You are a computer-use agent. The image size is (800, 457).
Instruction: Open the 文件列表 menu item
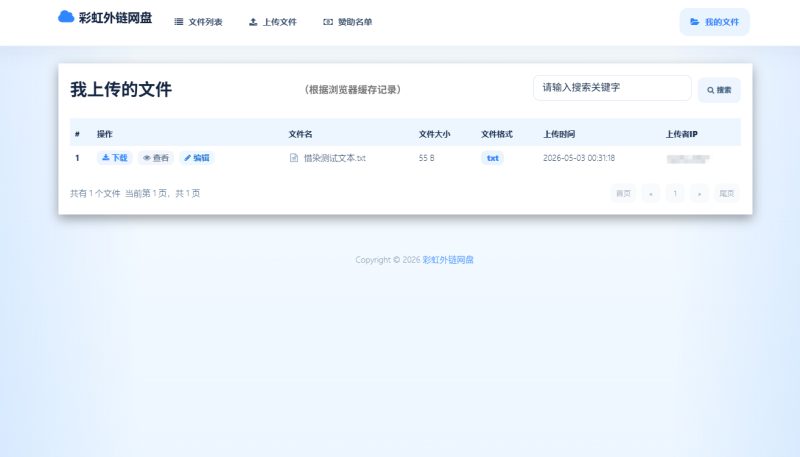point(198,22)
